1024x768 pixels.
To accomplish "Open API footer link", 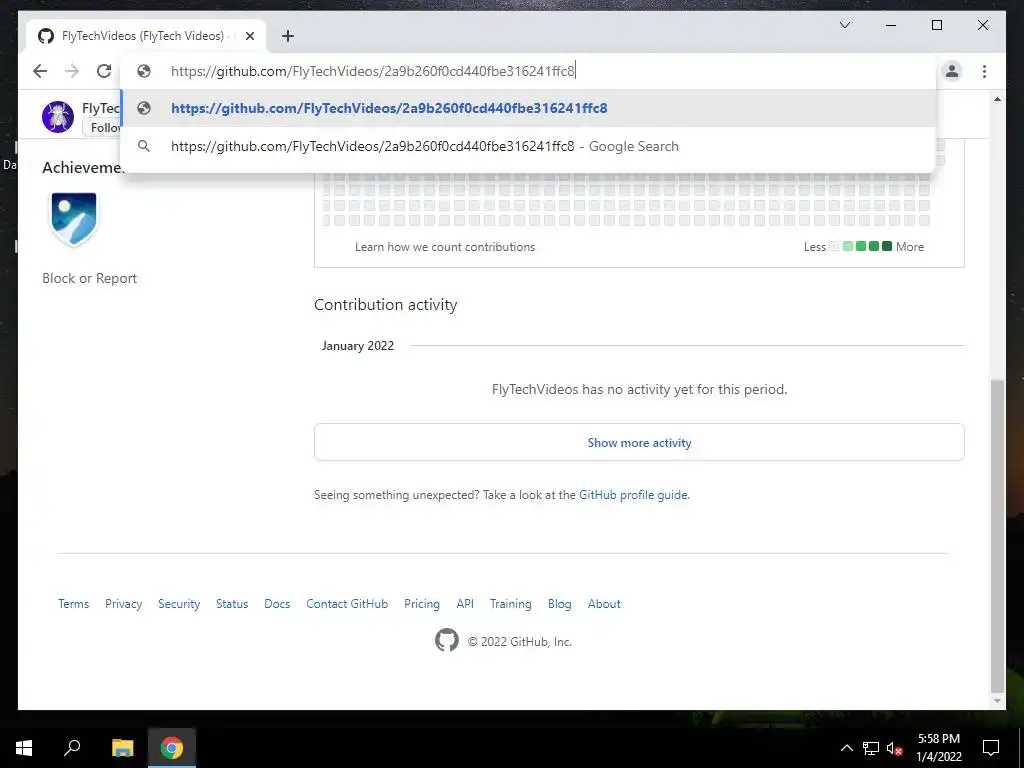I will (465, 604).
